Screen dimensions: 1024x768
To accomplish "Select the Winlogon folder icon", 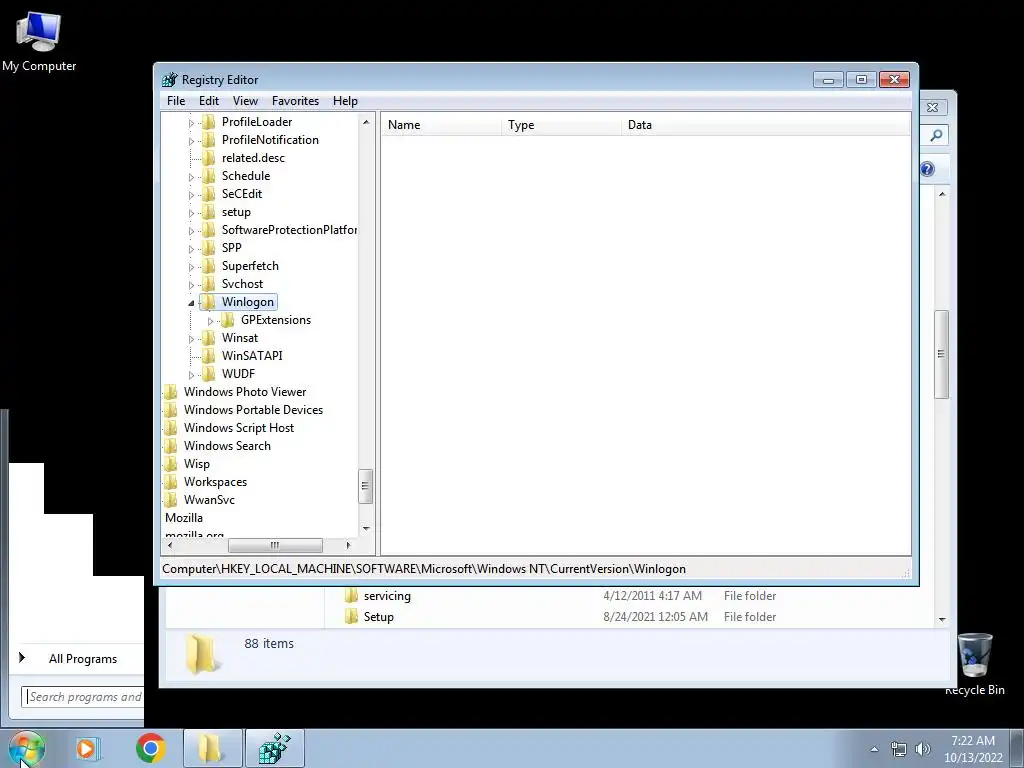I will click(x=208, y=302).
